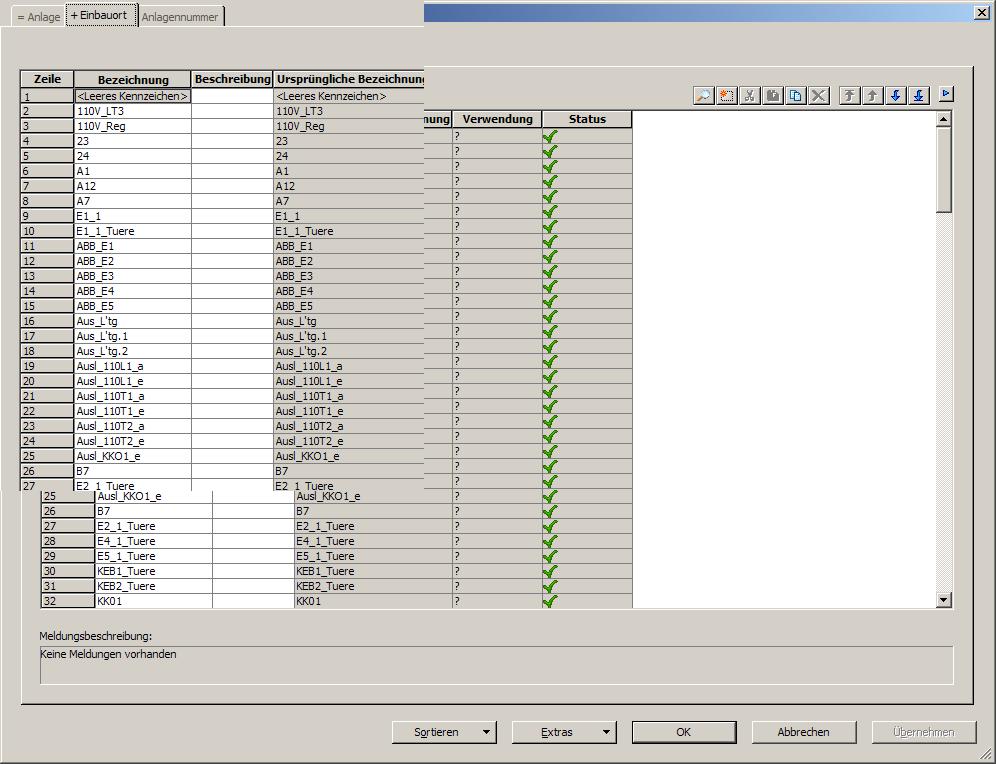The image size is (996, 764).
Task: Click the blue move down arrow icon
Action: click(x=896, y=95)
